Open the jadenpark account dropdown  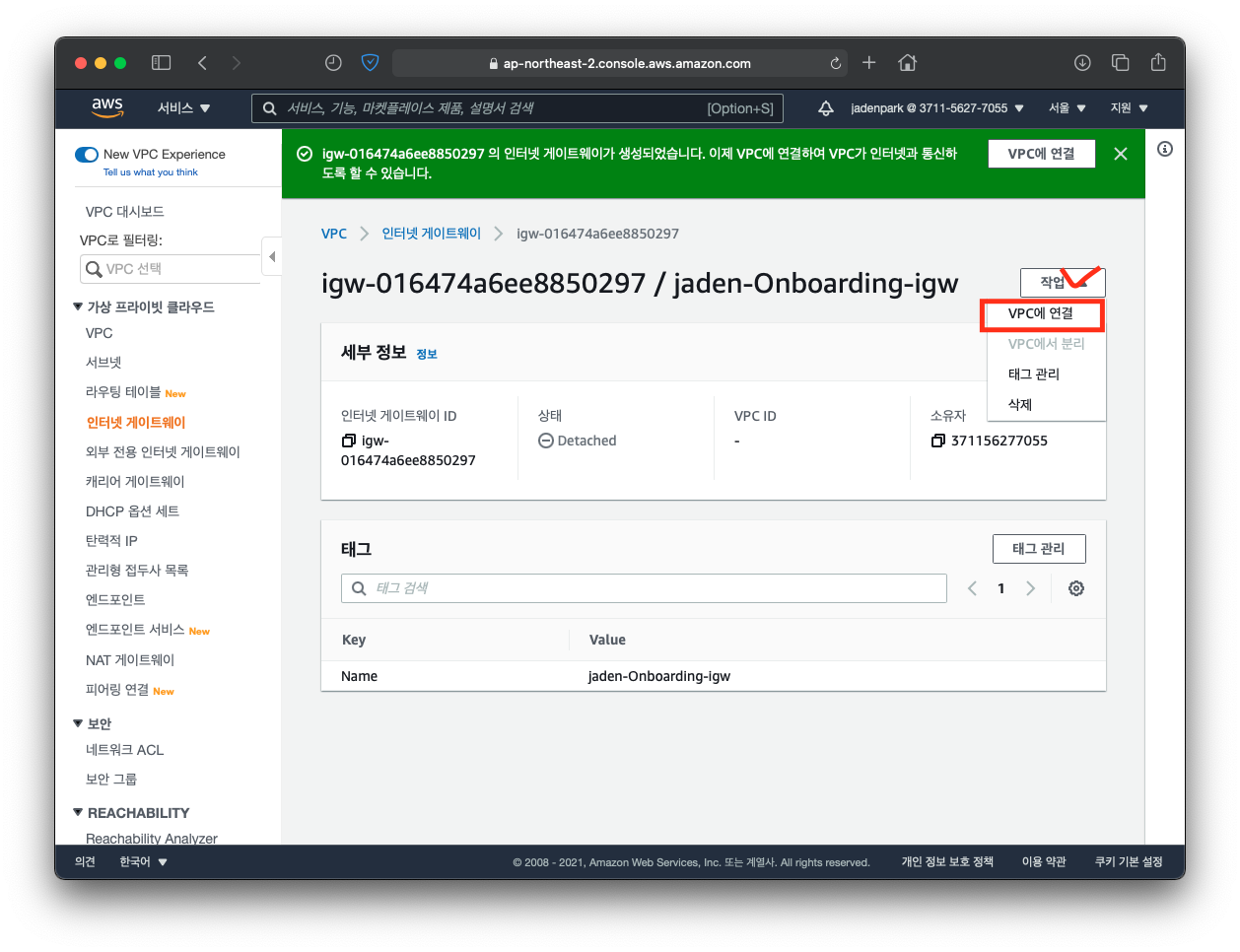(x=937, y=108)
